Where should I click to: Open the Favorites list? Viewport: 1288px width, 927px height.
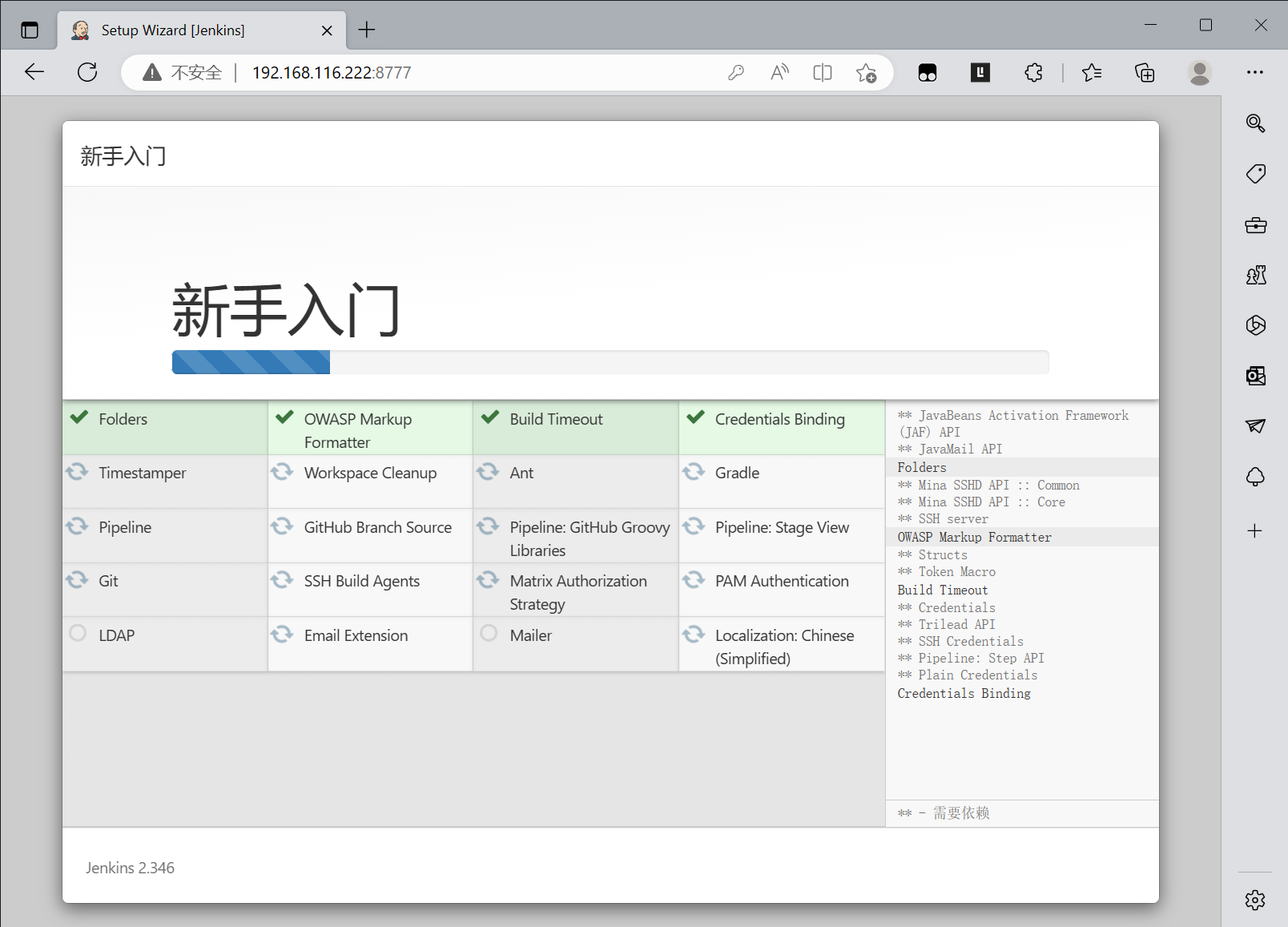[1092, 73]
